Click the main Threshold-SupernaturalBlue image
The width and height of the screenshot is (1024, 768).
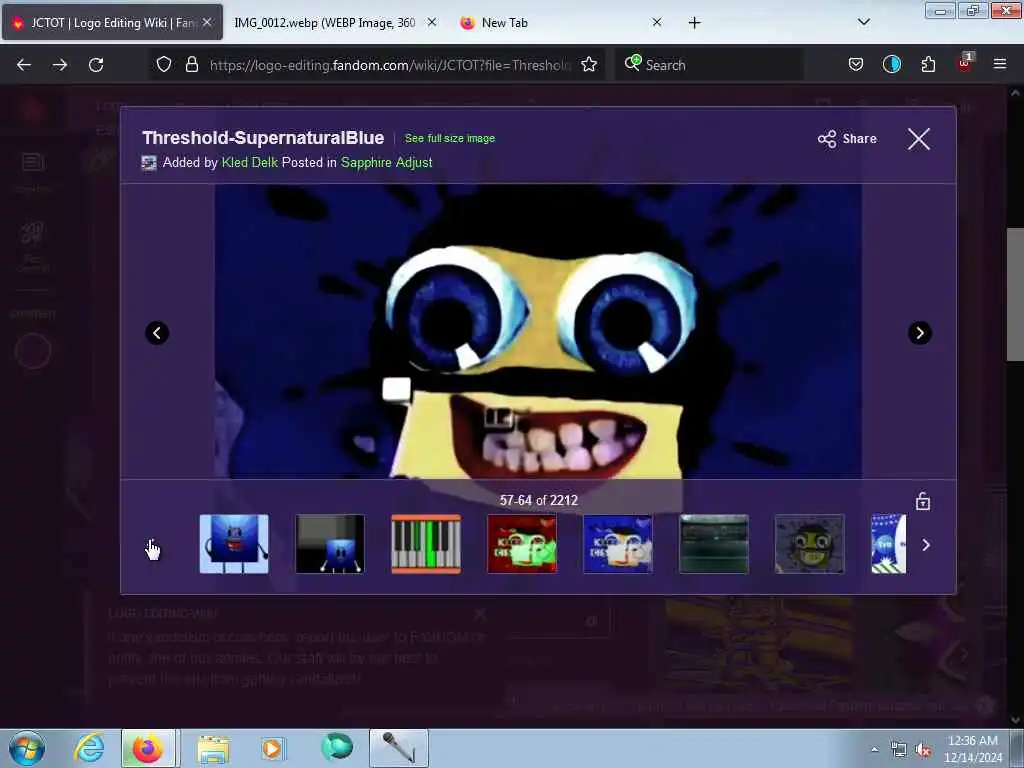coord(538,331)
